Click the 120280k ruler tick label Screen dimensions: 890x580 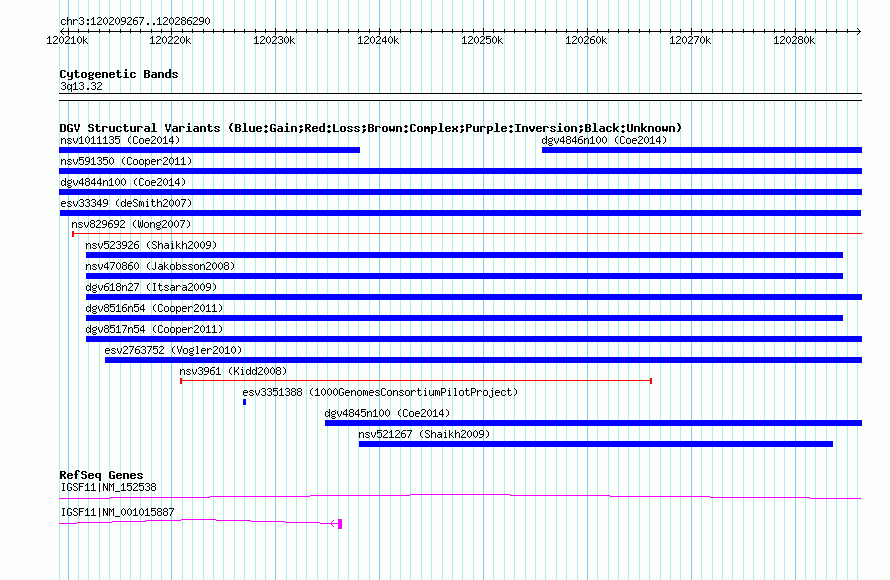794,40
